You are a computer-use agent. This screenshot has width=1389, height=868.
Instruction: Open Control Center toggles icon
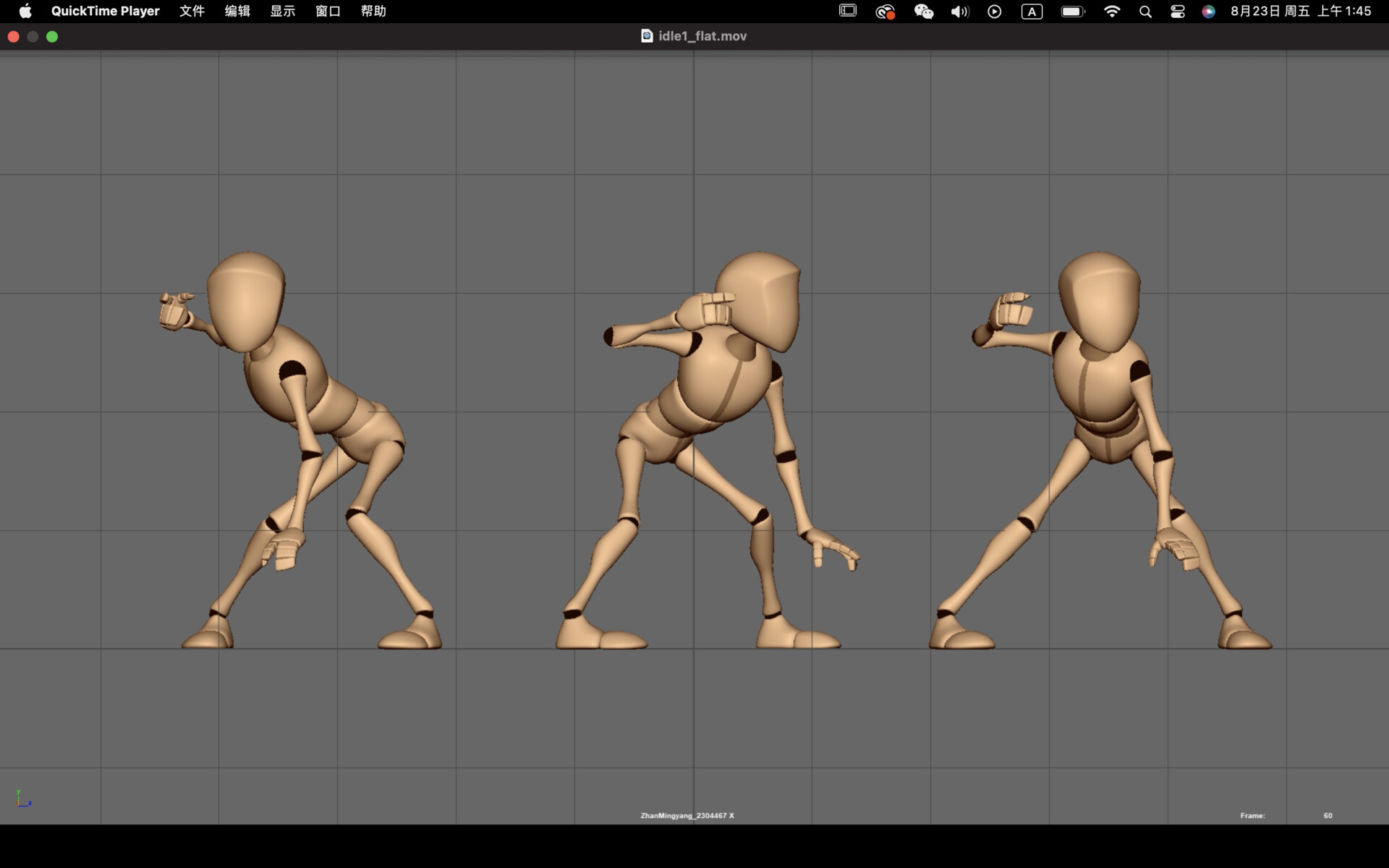tap(1178, 11)
